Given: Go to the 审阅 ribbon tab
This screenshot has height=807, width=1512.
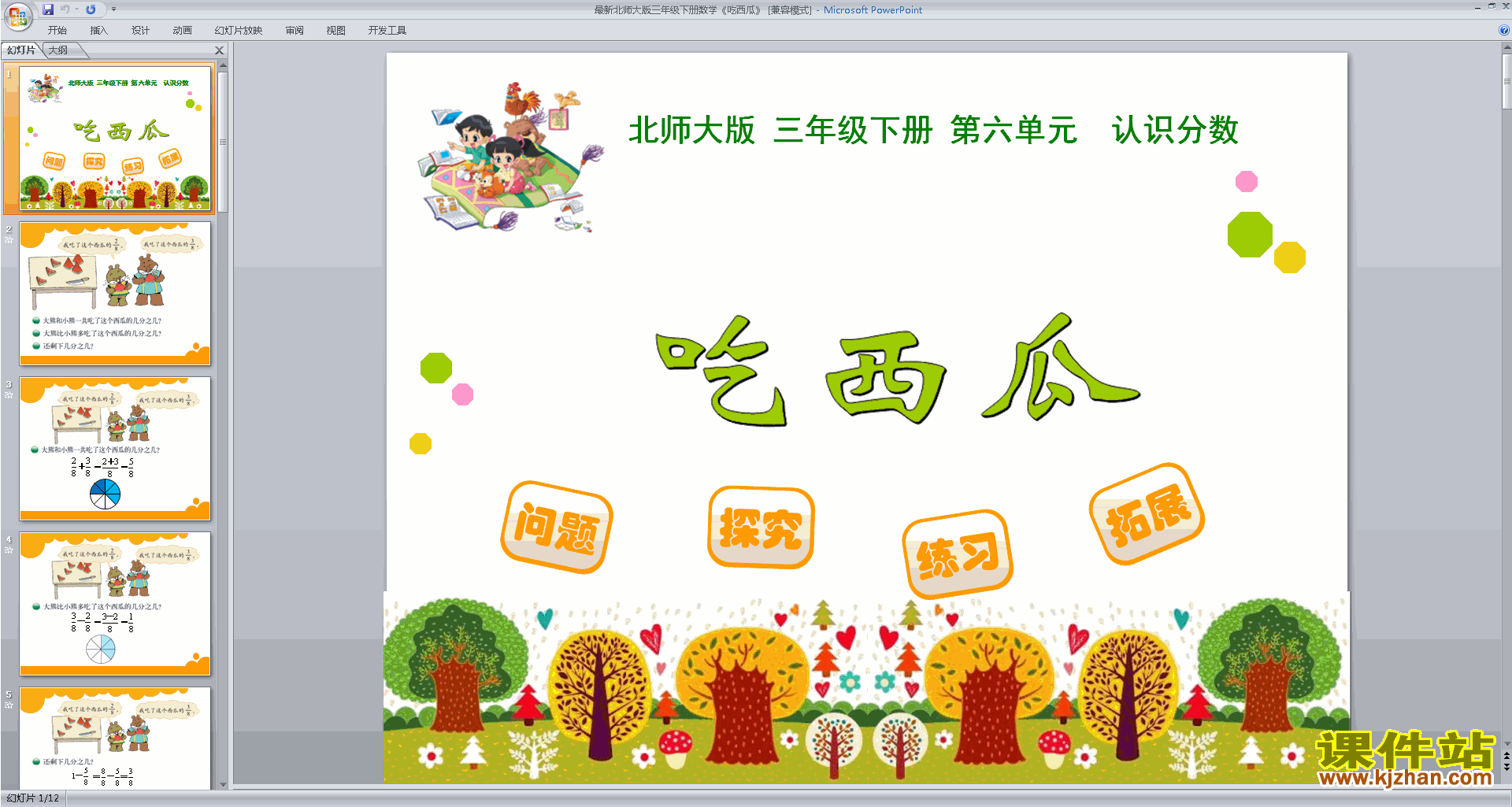Looking at the screenshot, I should point(295,31).
